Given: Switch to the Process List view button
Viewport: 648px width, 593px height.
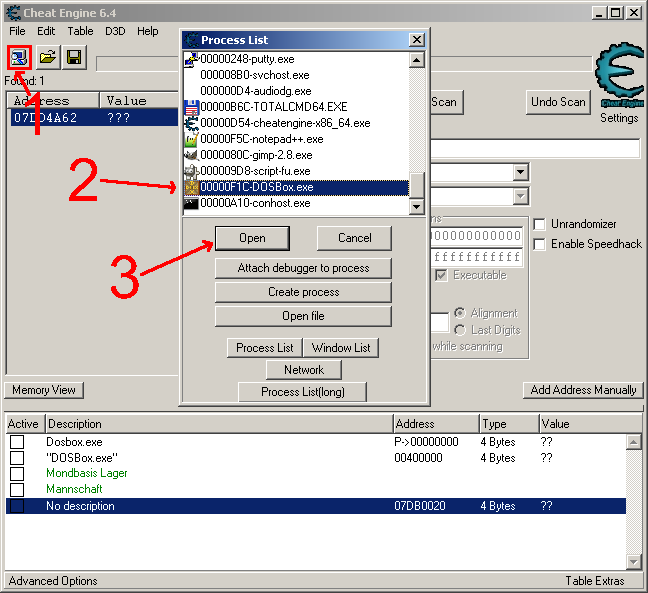Looking at the screenshot, I should 264,348.
